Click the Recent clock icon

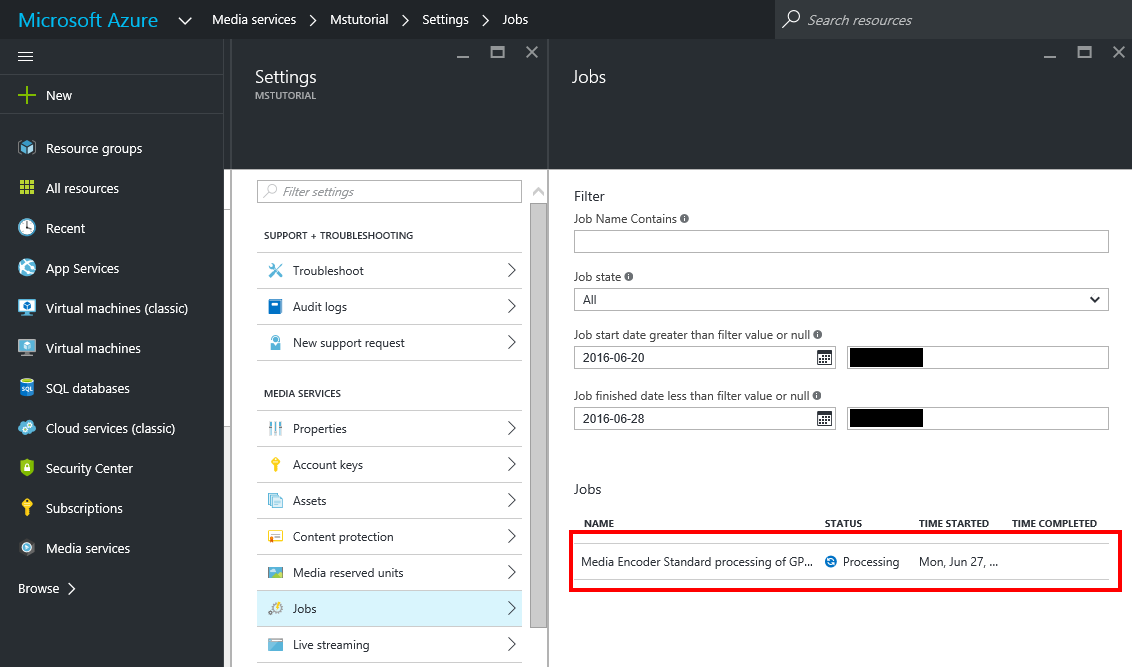coord(27,227)
